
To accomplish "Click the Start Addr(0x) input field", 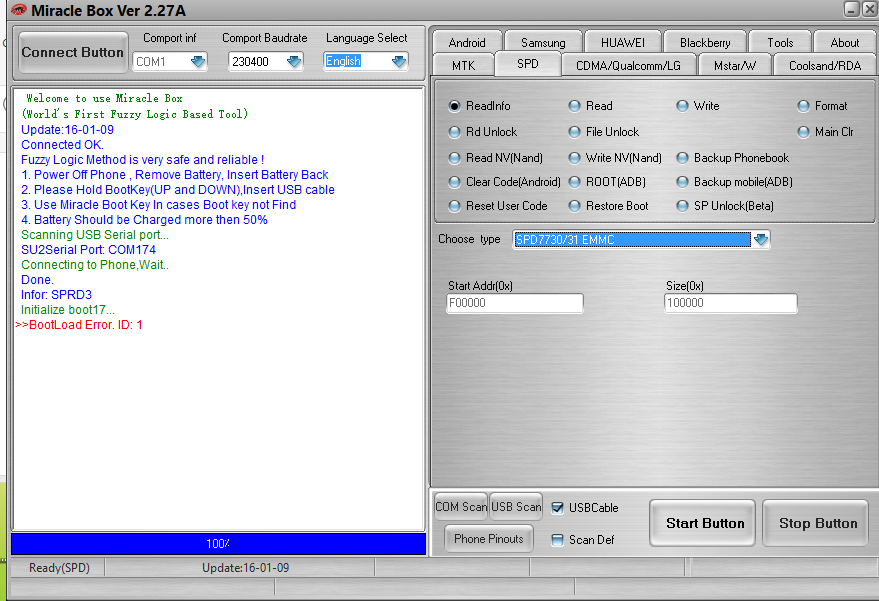I will (x=515, y=303).
